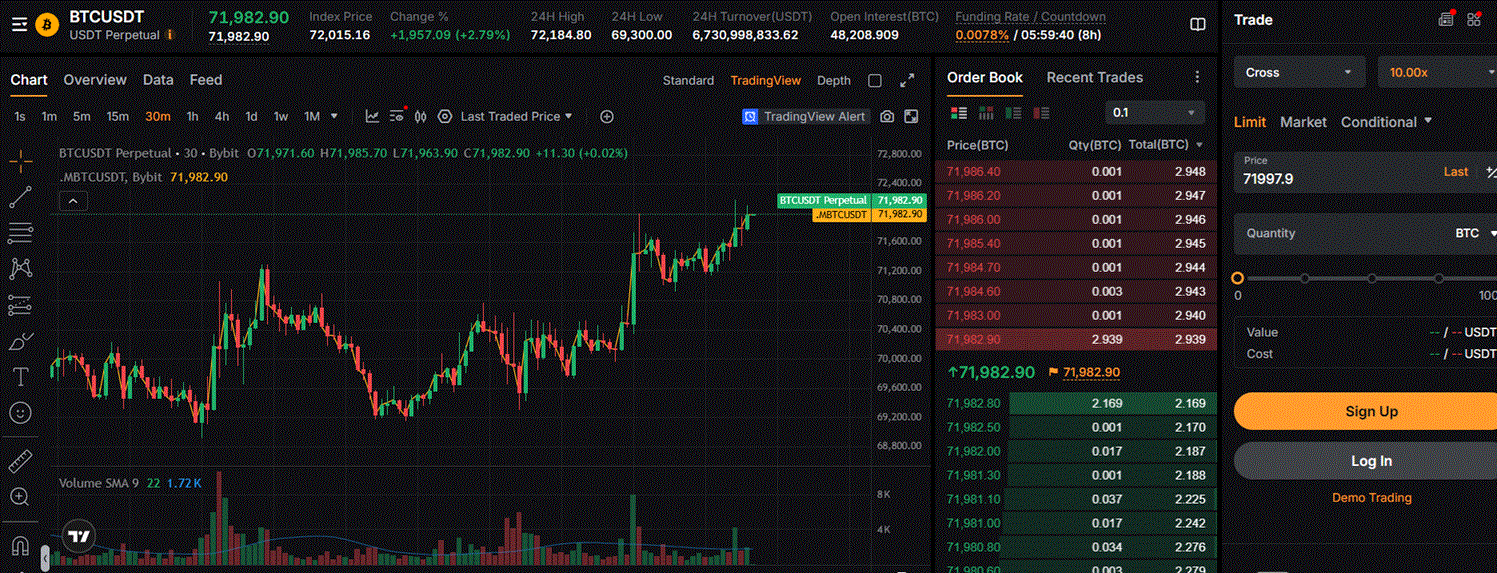Screen dimensions: 1497x573
Task: Open the chart layout icon next to camera
Action: click(911, 116)
